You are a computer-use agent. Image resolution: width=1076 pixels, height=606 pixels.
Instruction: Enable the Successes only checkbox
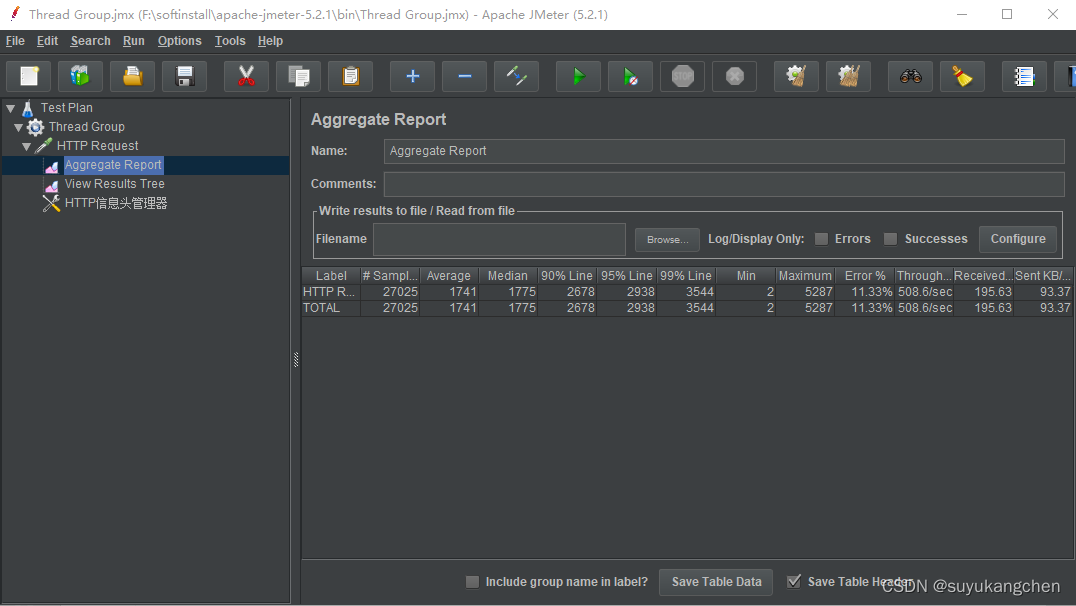click(890, 239)
